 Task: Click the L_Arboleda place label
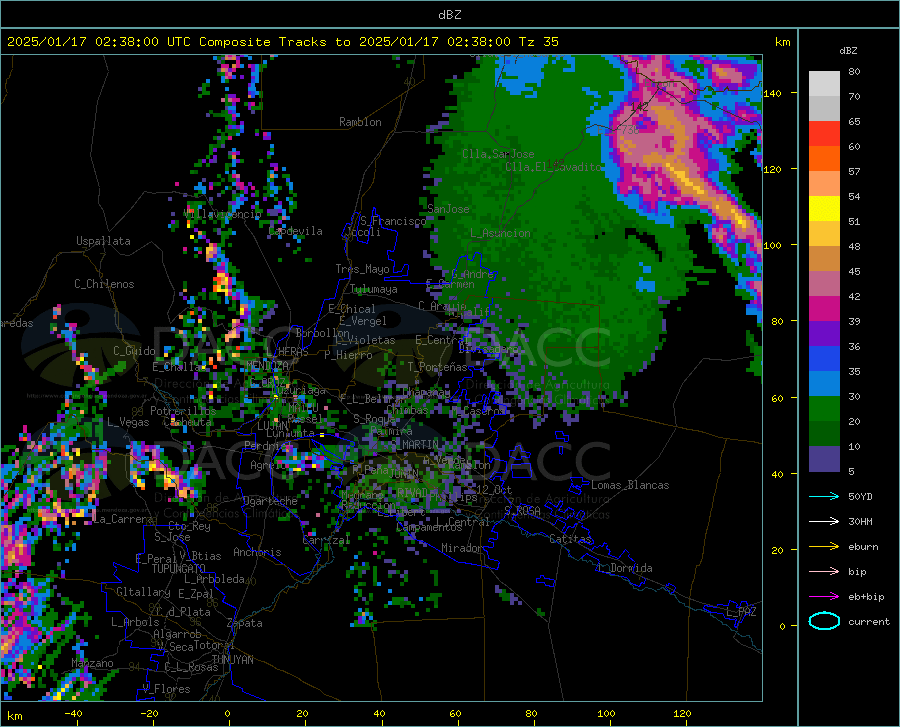pos(215,579)
